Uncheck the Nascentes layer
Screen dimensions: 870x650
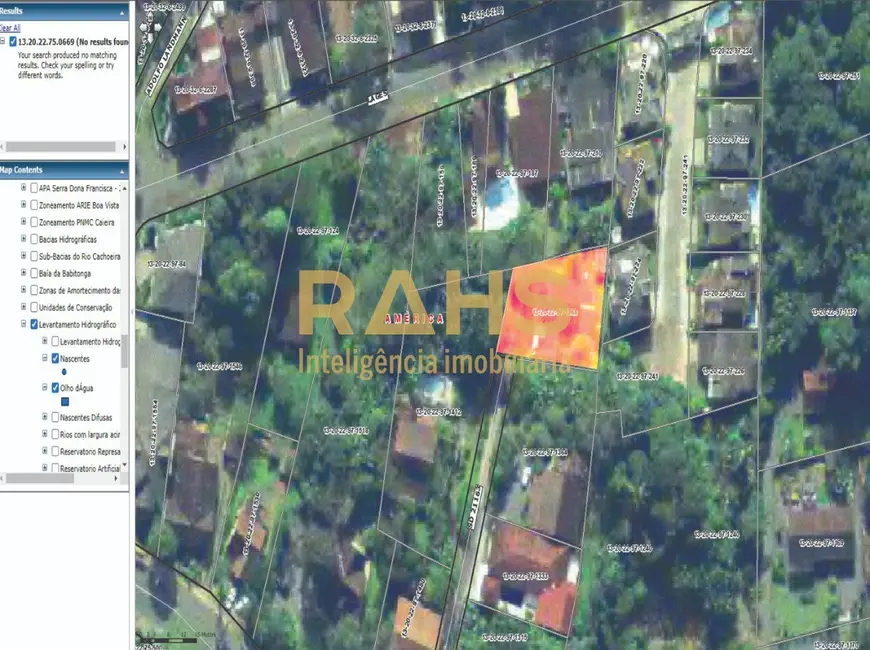tap(55, 358)
